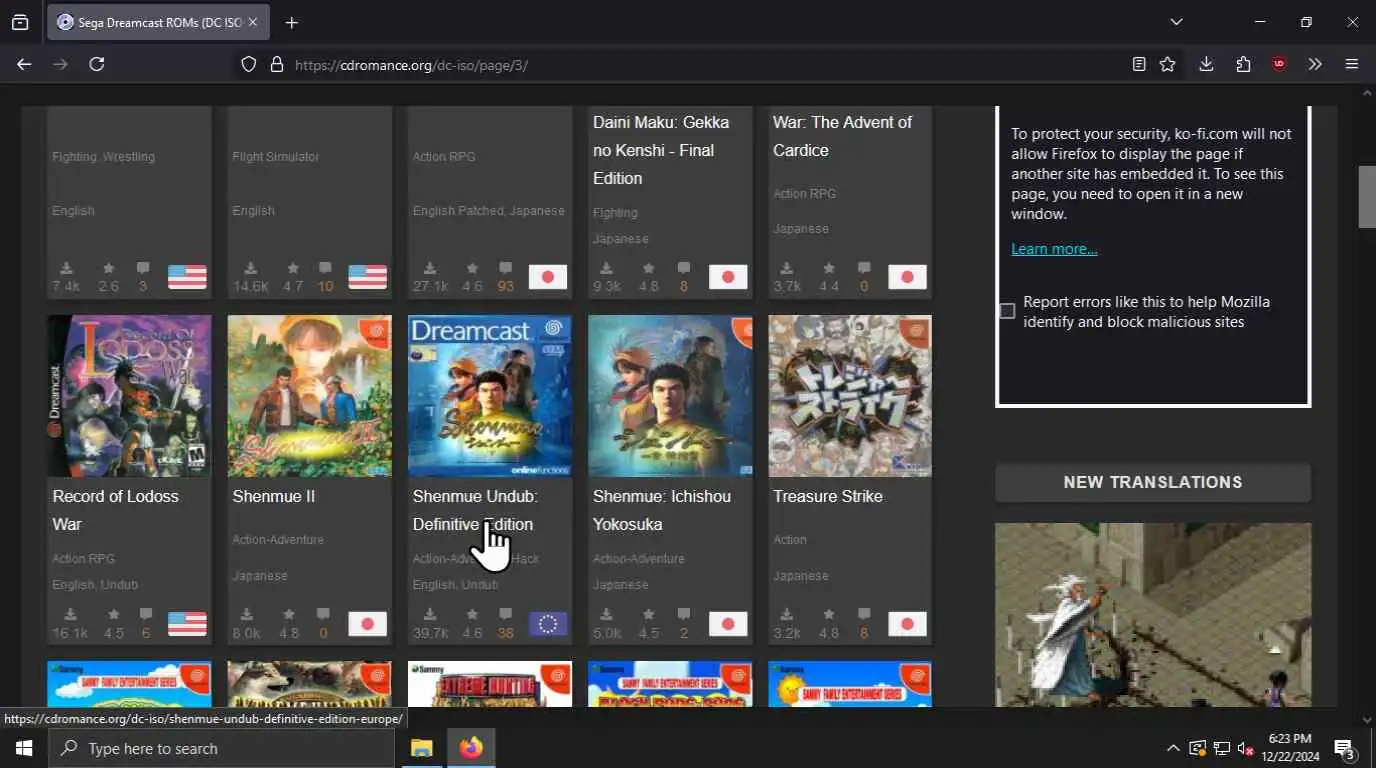Click the NEW TRANSLATIONS header button
This screenshot has height=768, width=1376.
click(1153, 482)
